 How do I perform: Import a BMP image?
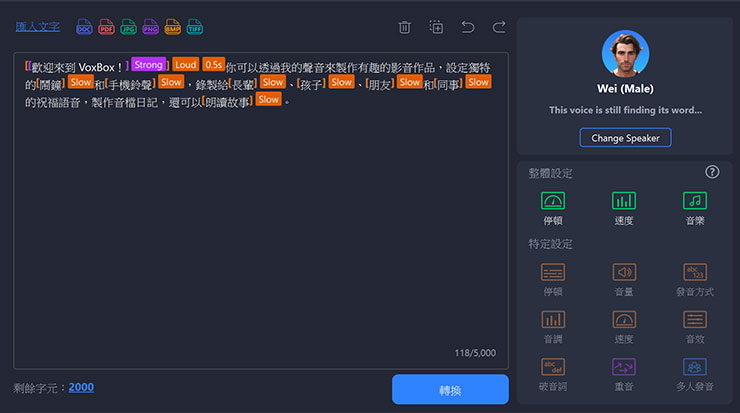pyautogui.click(x=172, y=27)
